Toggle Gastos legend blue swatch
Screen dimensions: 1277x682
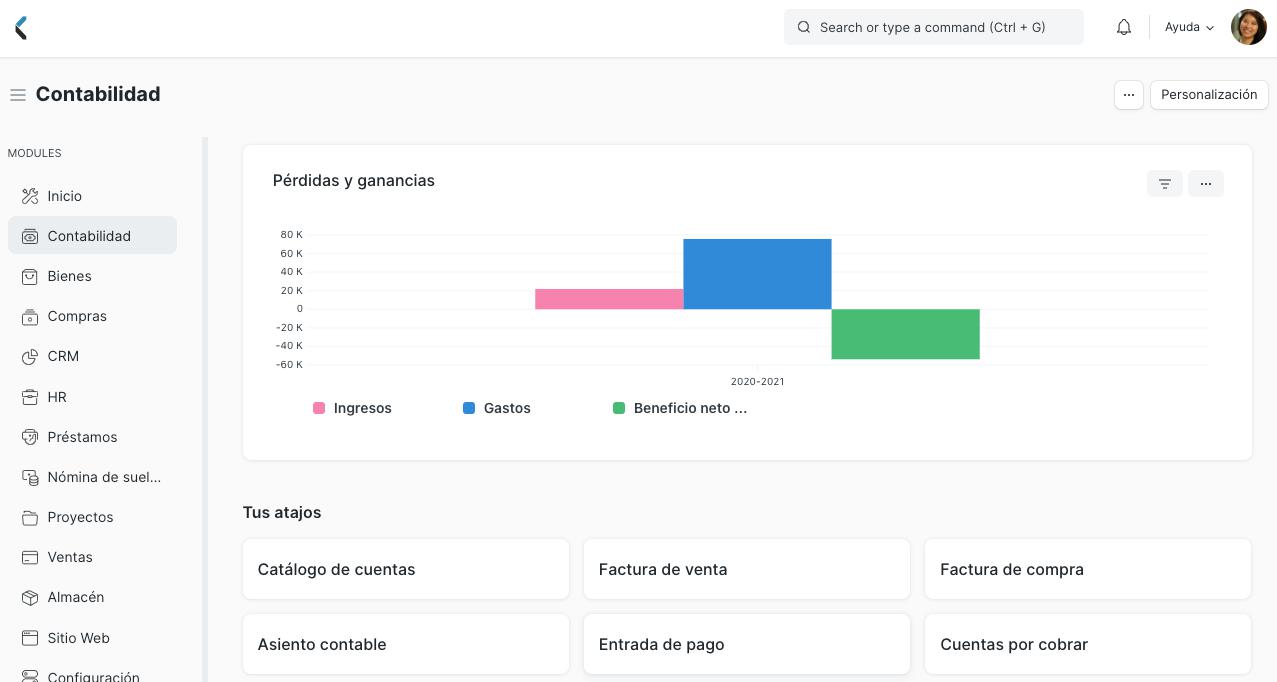click(469, 408)
